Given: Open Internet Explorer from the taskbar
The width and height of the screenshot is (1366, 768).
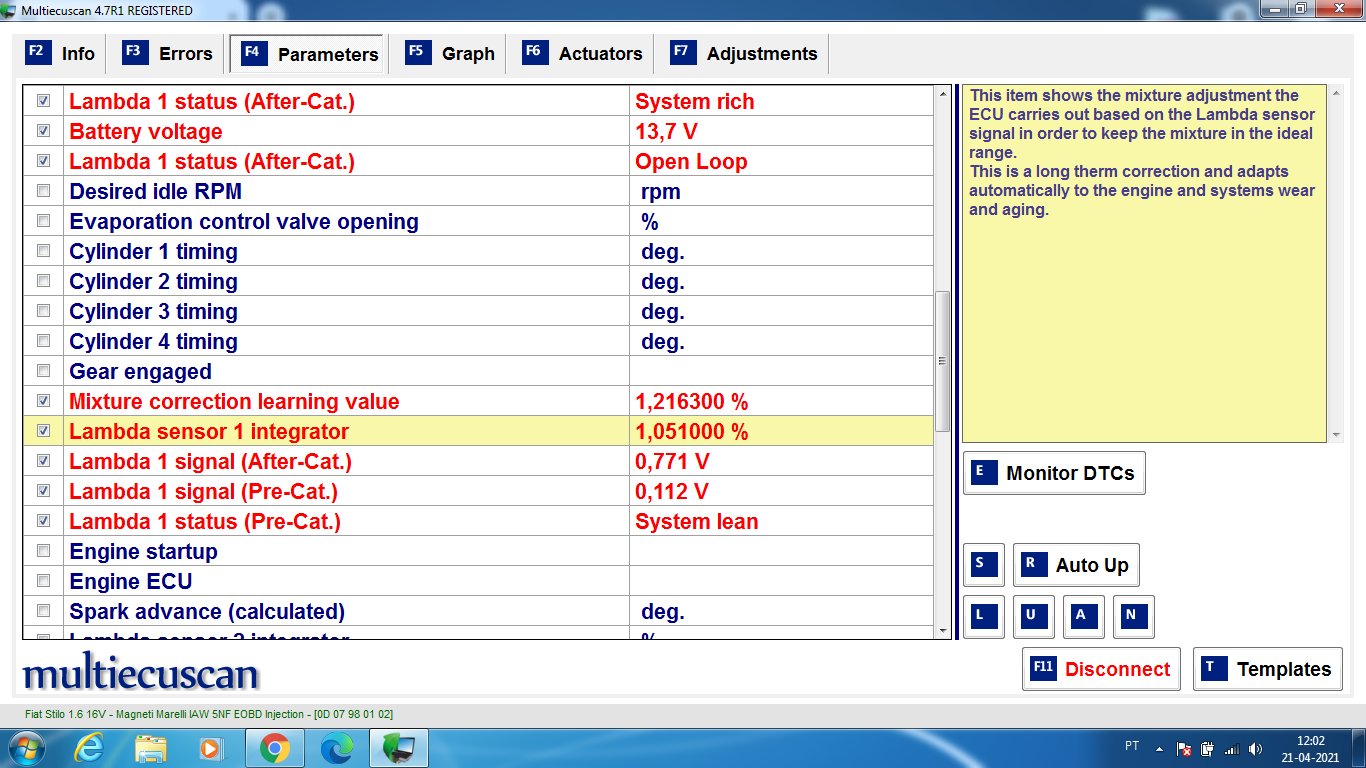Looking at the screenshot, I should (x=88, y=746).
